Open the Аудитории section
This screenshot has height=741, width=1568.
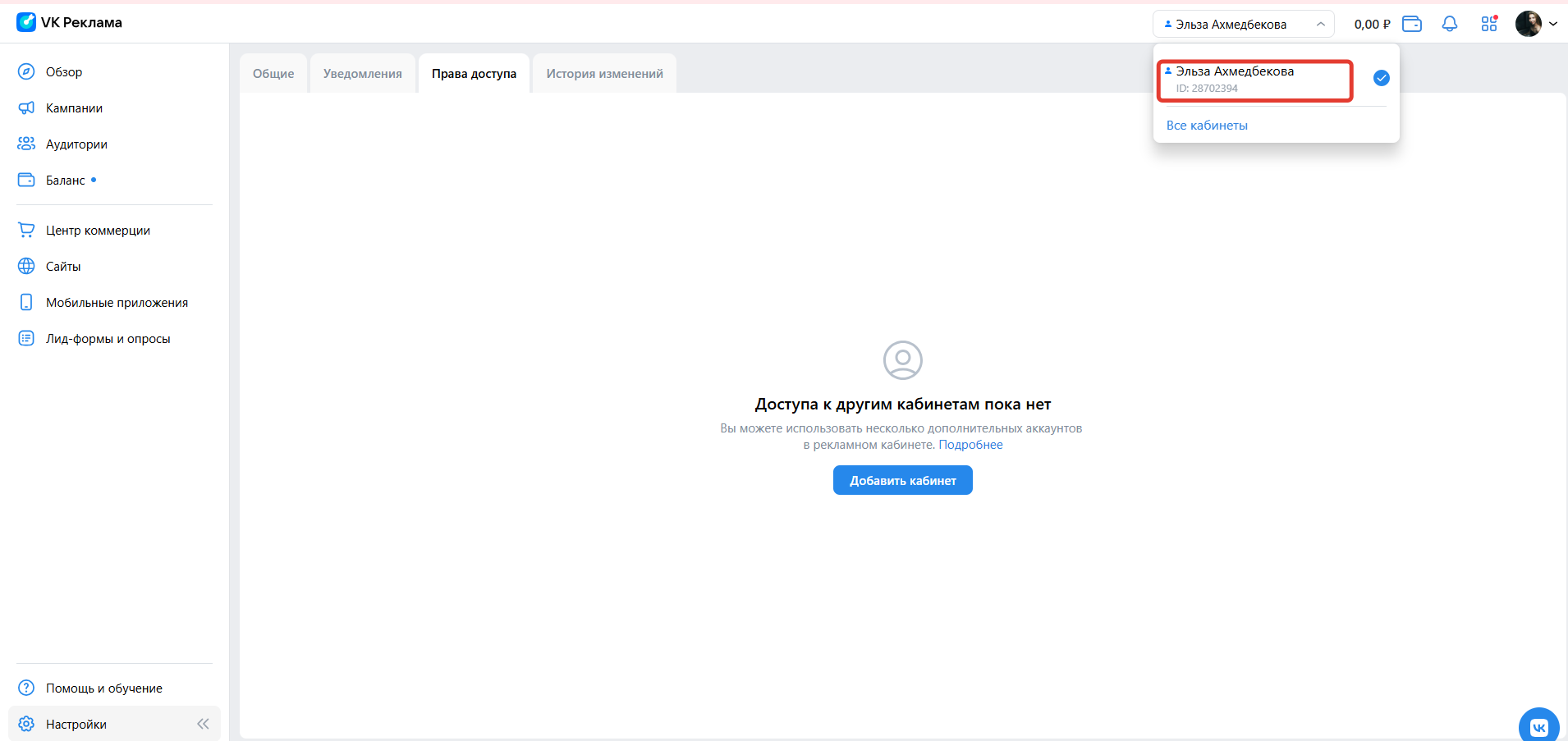pyautogui.click(x=75, y=144)
